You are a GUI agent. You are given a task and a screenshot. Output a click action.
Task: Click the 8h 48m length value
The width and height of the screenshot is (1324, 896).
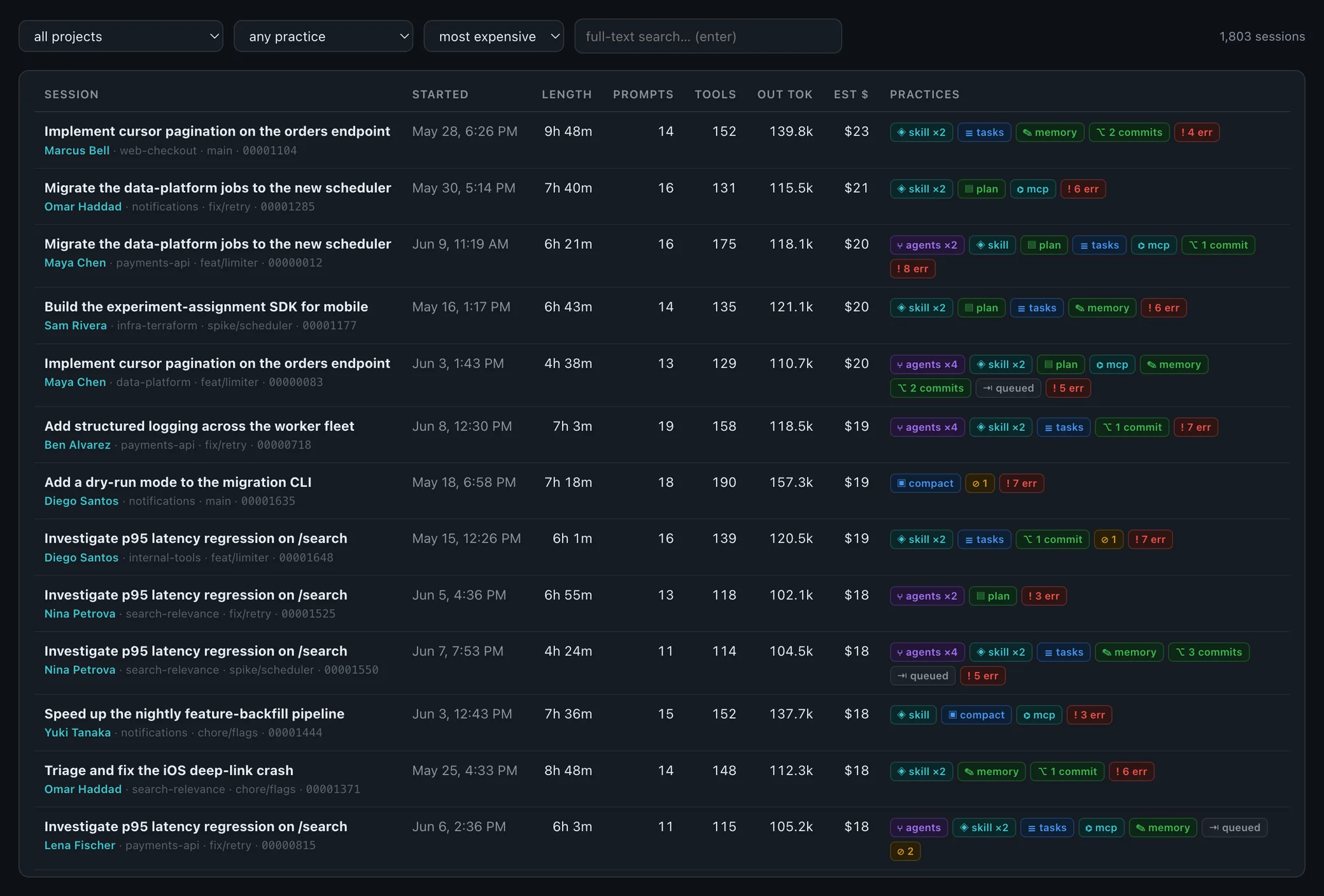568,771
